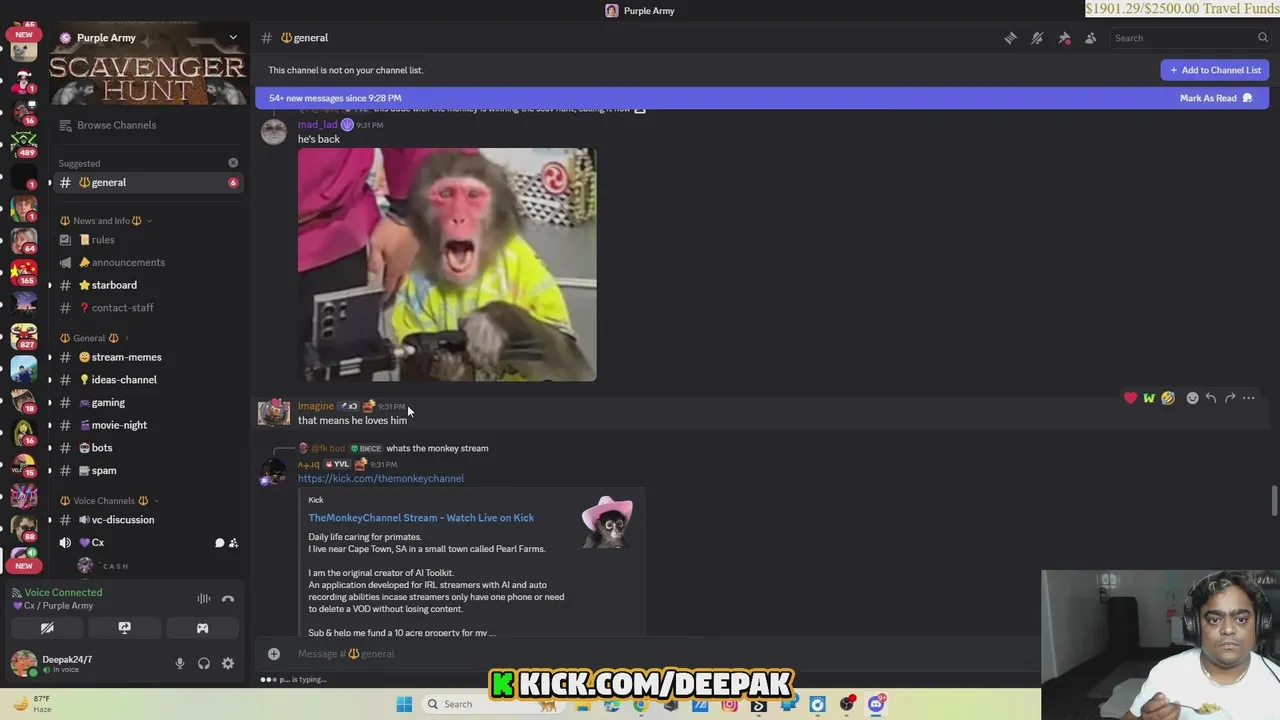The height and width of the screenshot is (720, 1280).
Task: Open Imagine's username
Action: 316,406
